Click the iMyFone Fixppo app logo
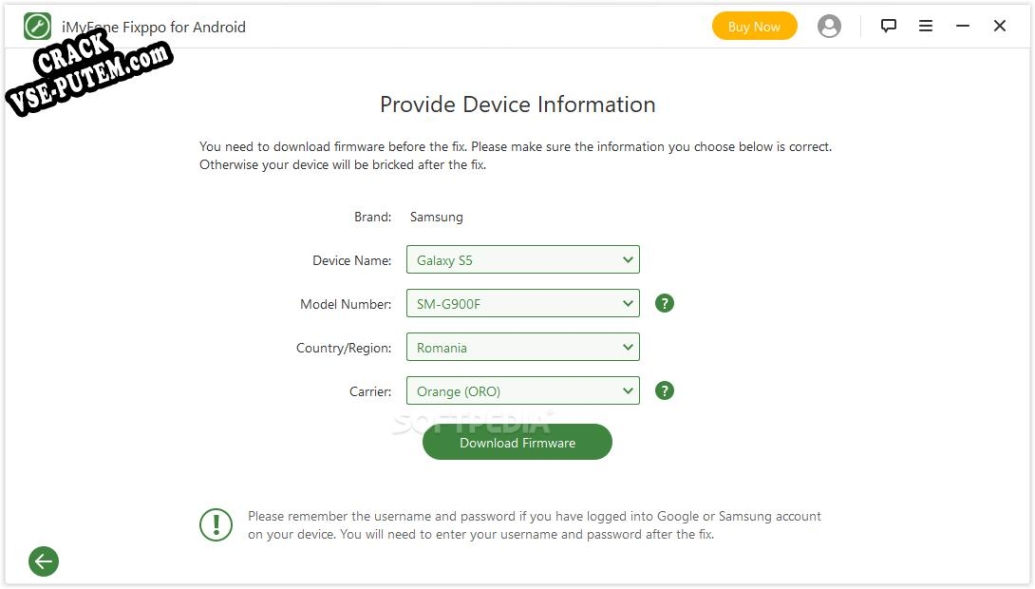The image size is (1035, 589). pos(37,26)
